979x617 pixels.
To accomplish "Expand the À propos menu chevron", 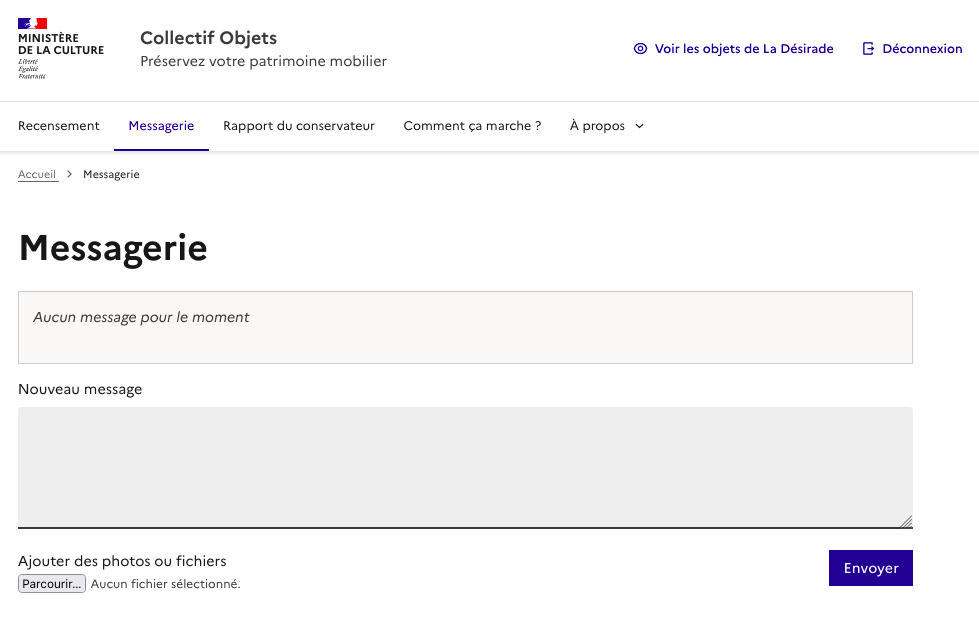I will pos(639,126).
